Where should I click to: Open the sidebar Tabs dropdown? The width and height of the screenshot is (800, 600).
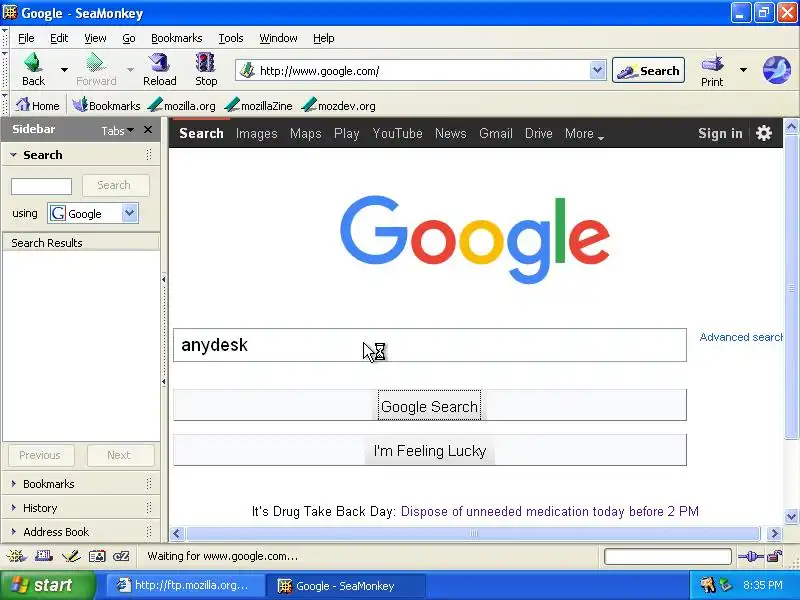[x=118, y=131]
